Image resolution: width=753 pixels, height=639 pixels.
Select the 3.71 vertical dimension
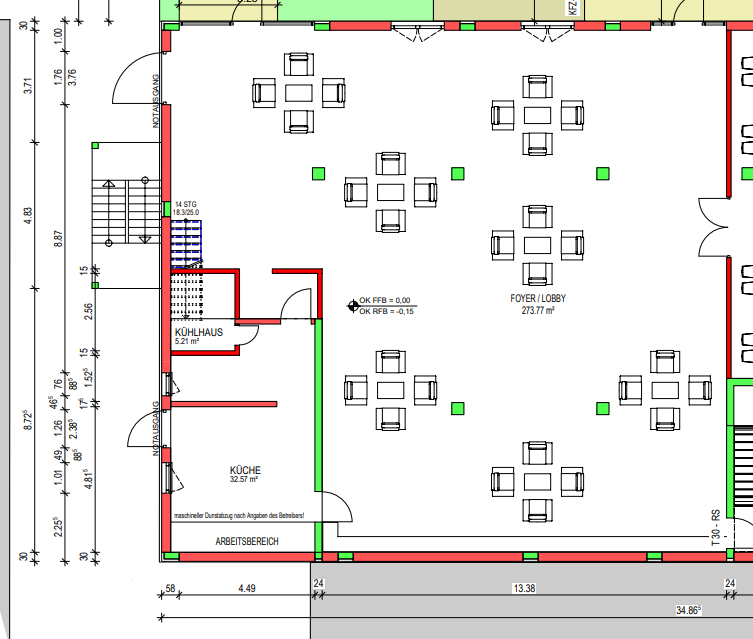28,85
